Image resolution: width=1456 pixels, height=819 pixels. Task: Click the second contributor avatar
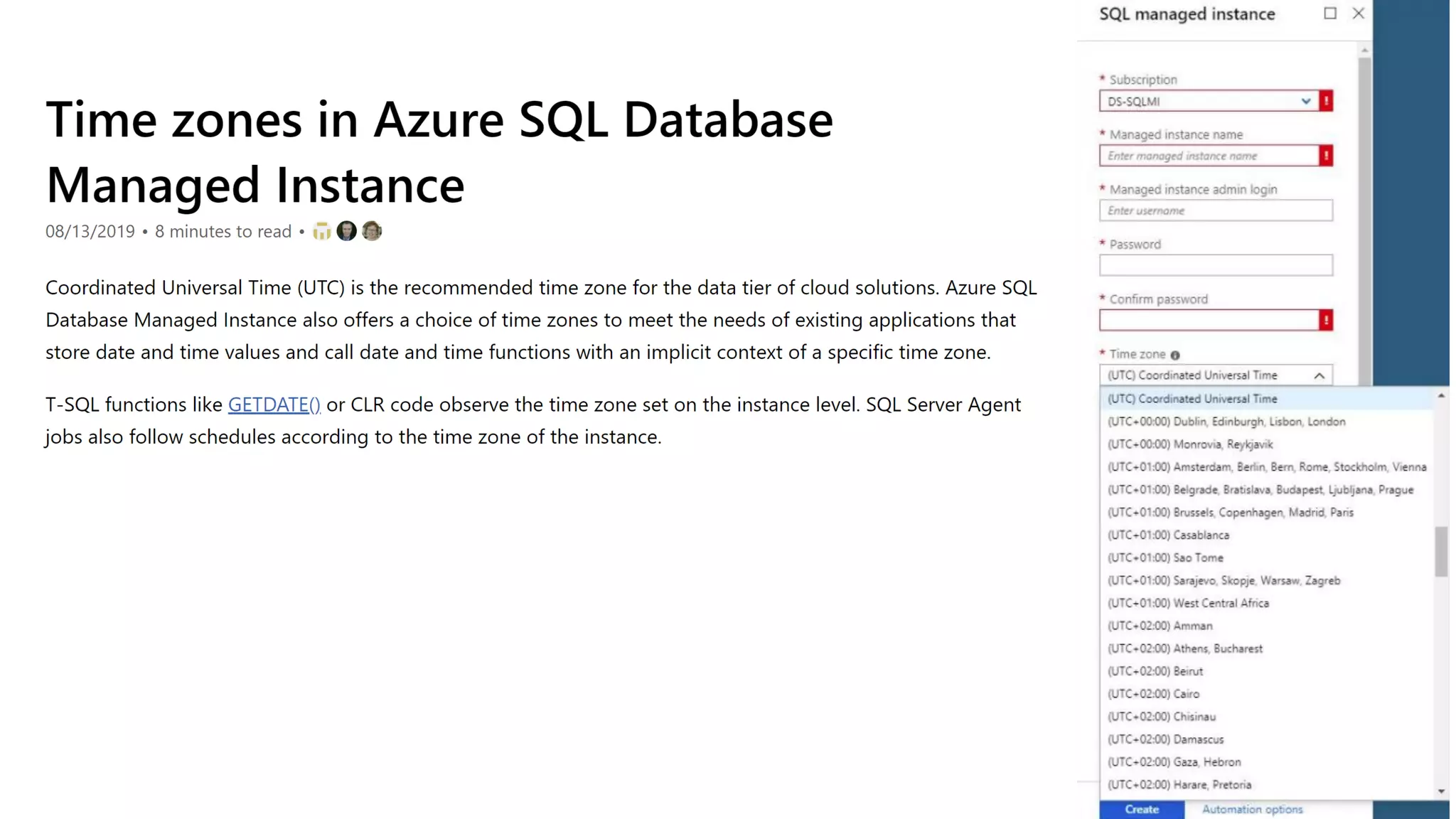[346, 231]
